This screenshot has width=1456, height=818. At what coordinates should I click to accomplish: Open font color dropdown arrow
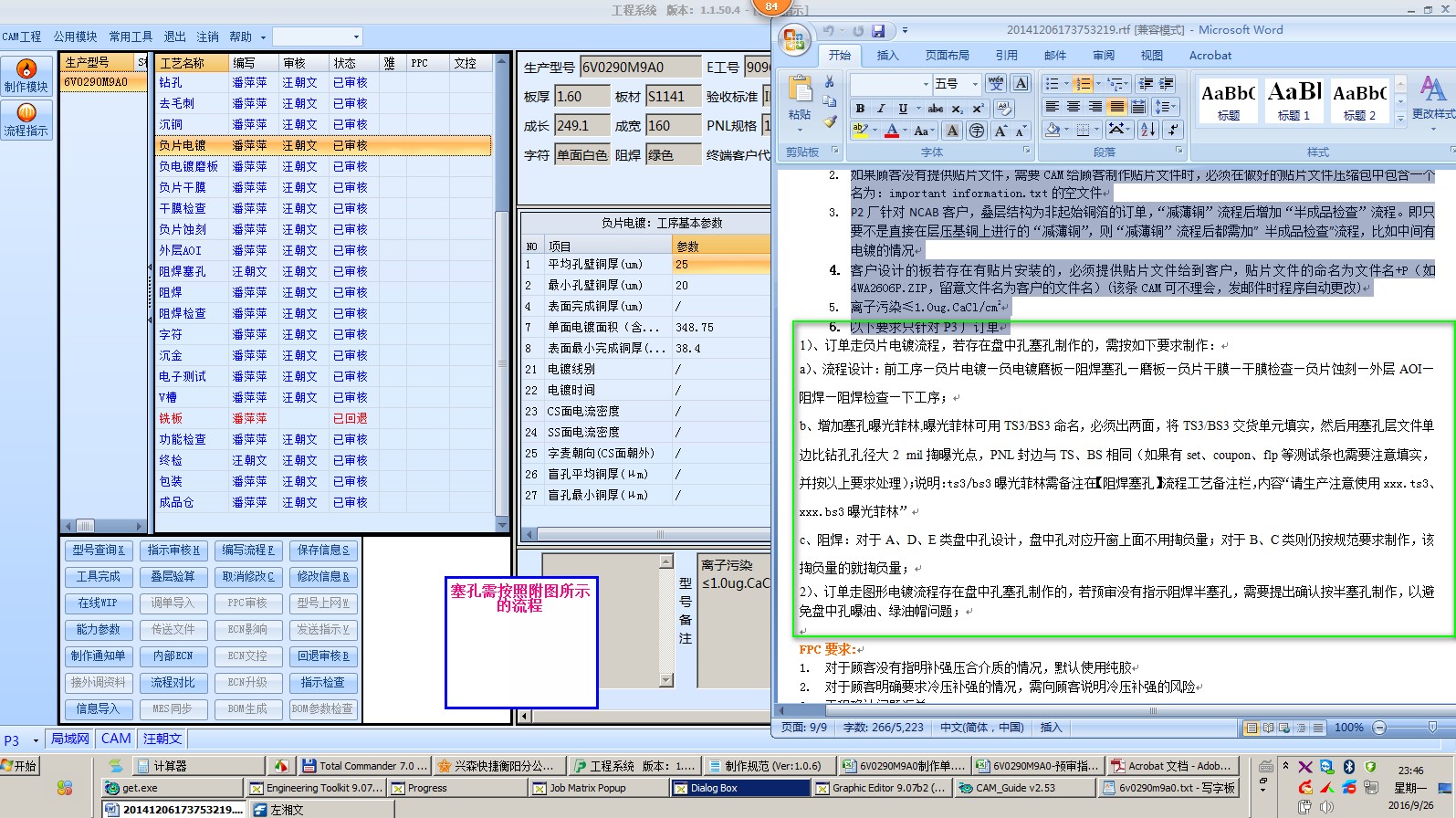(x=906, y=131)
